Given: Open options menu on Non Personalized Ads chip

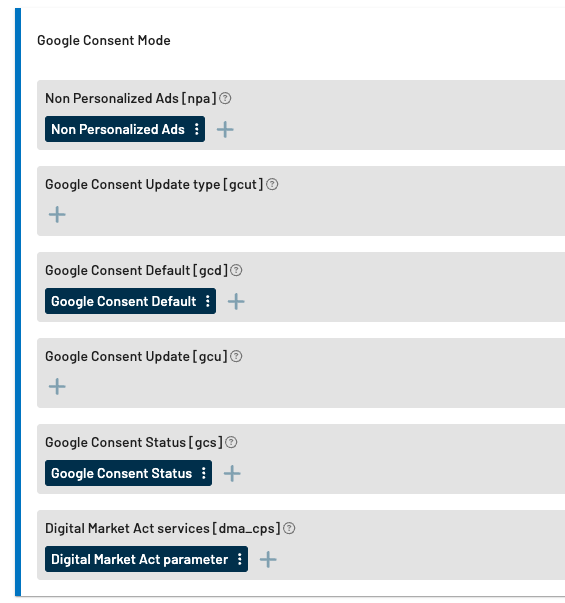Looking at the screenshot, I should (197, 129).
